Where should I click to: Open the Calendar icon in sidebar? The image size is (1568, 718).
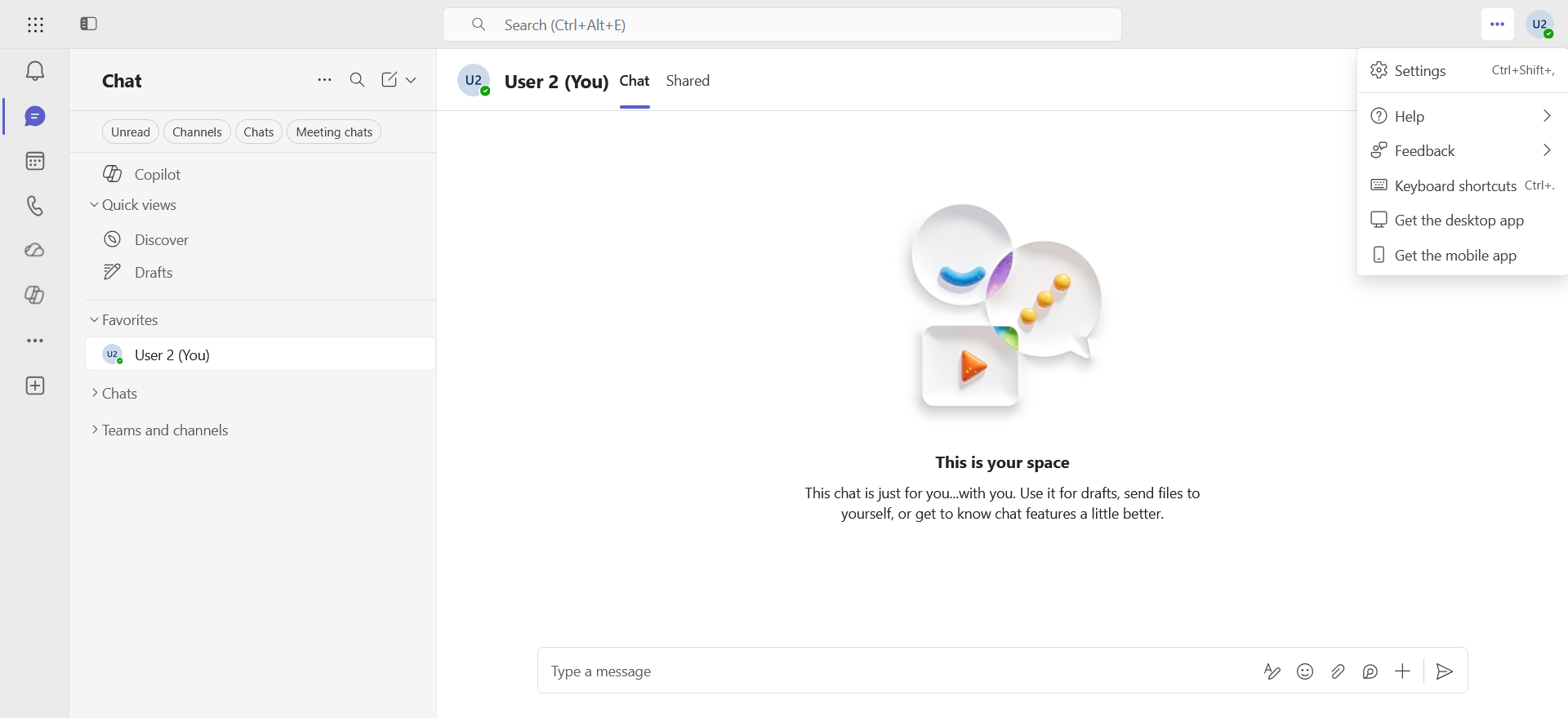click(34, 161)
